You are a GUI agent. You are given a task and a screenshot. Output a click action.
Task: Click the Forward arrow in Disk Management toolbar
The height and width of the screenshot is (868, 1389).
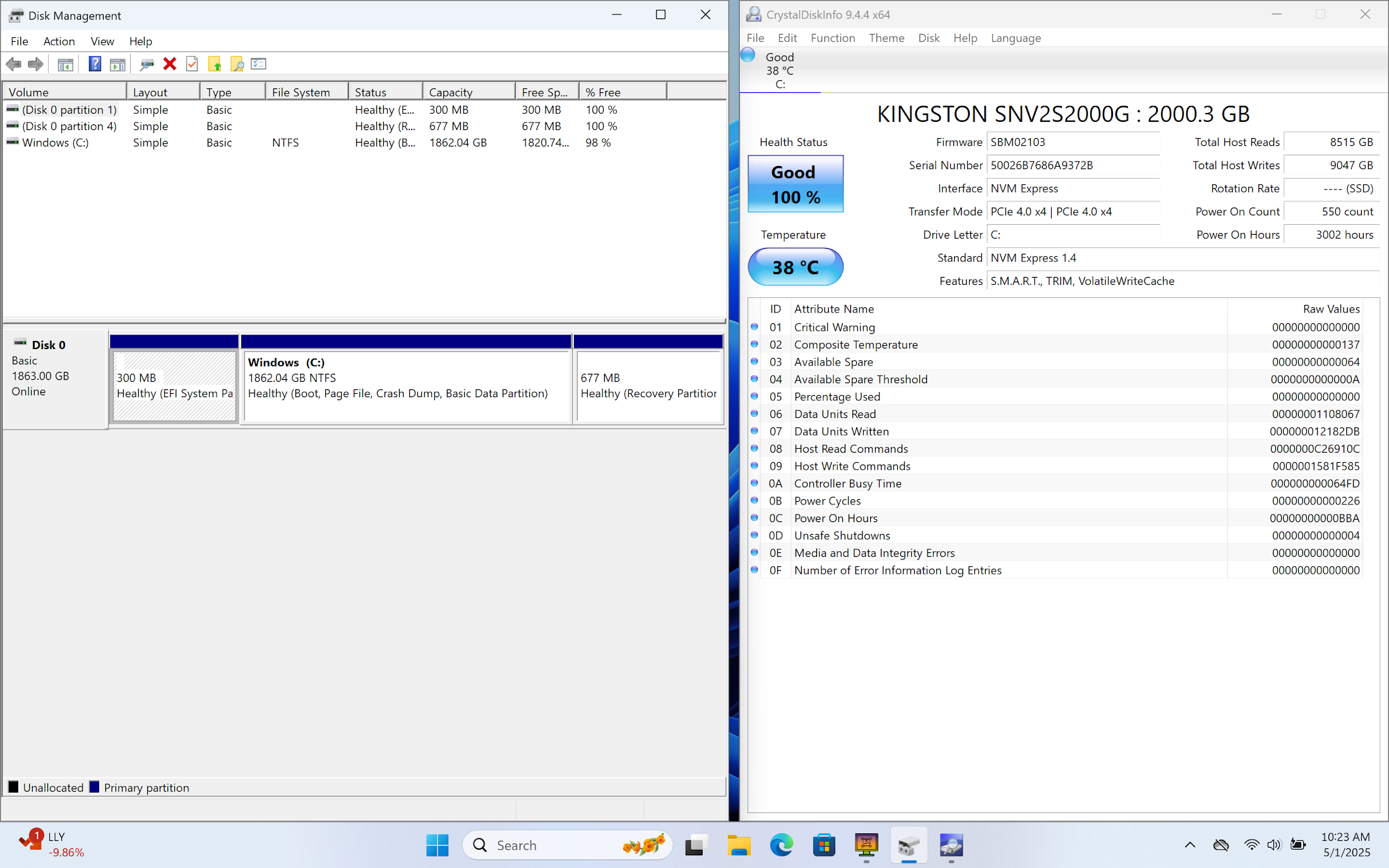pyautogui.click(x=36, y=64)
